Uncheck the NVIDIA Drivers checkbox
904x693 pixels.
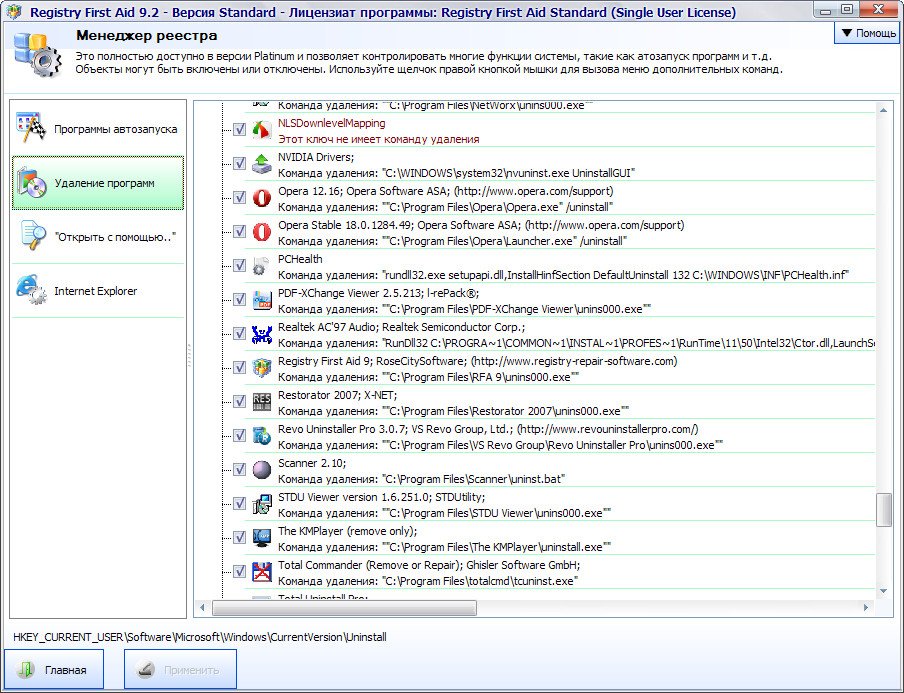pyautogui.click(x=239, y=164)
